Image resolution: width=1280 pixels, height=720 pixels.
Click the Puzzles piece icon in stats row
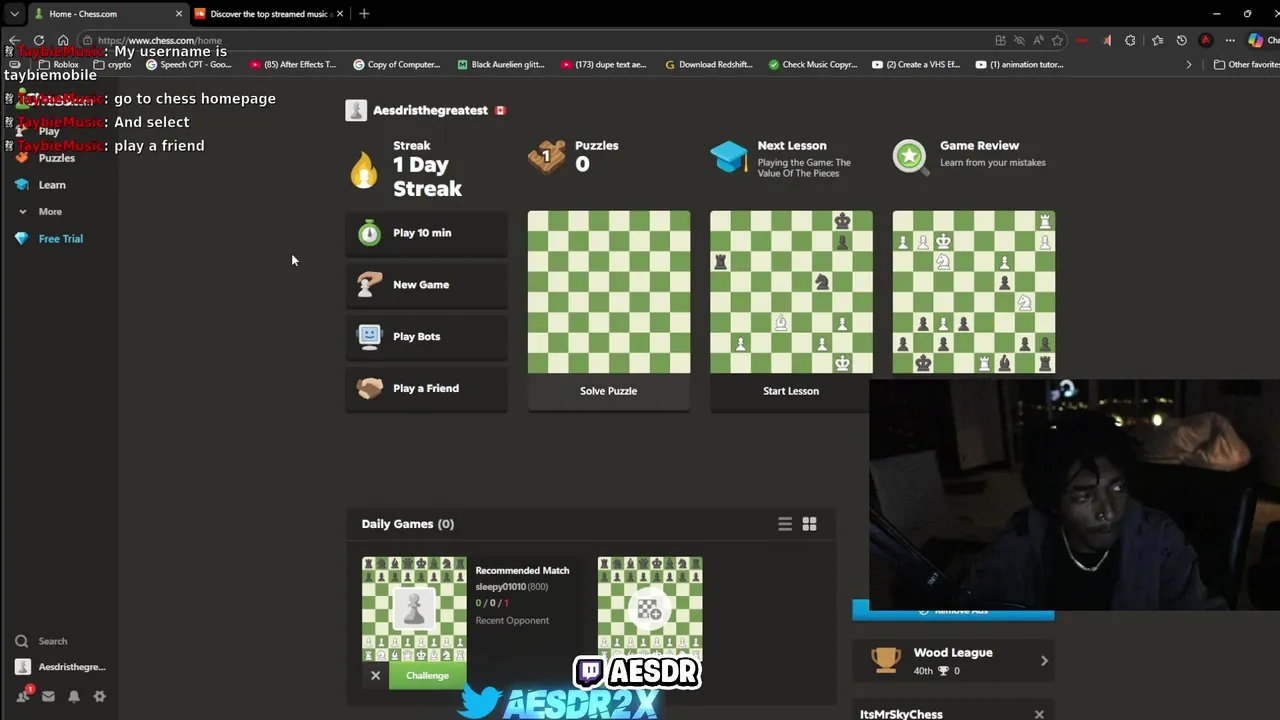(547, 157)
